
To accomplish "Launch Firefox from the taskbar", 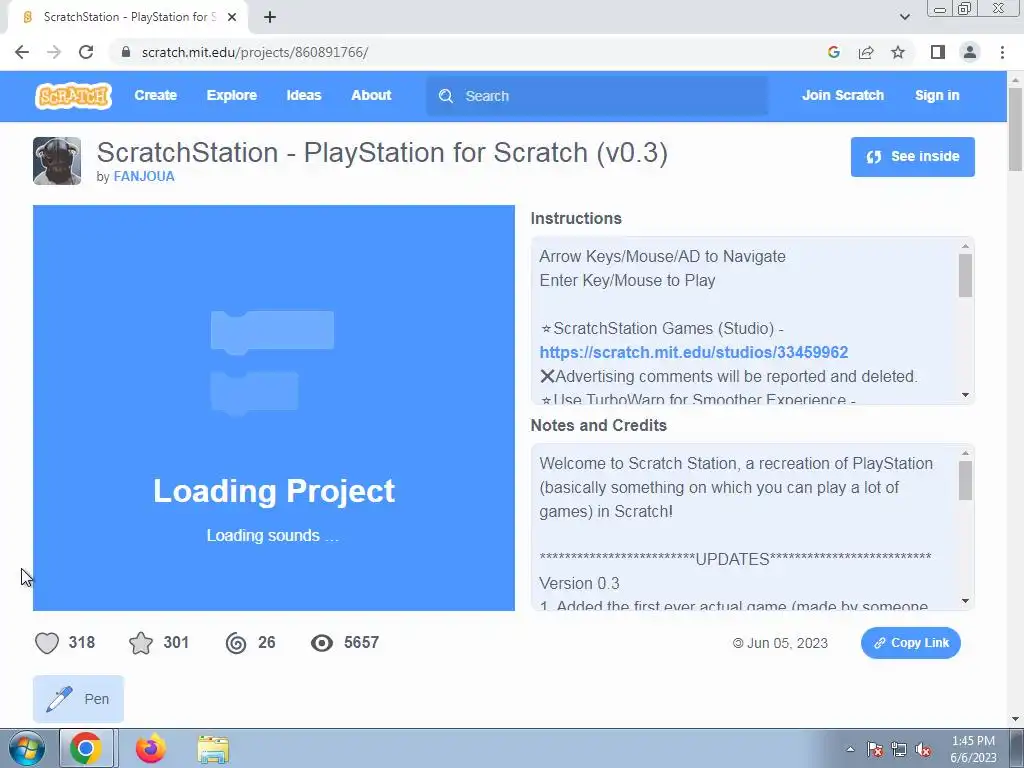I will pos(151,748).
